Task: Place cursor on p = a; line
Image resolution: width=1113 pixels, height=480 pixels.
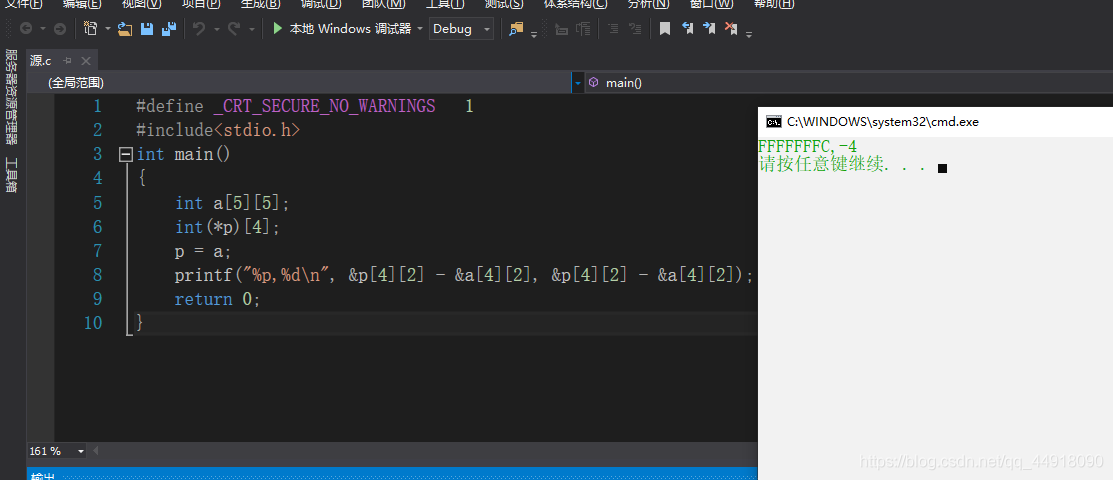Action: coord(204,251)
